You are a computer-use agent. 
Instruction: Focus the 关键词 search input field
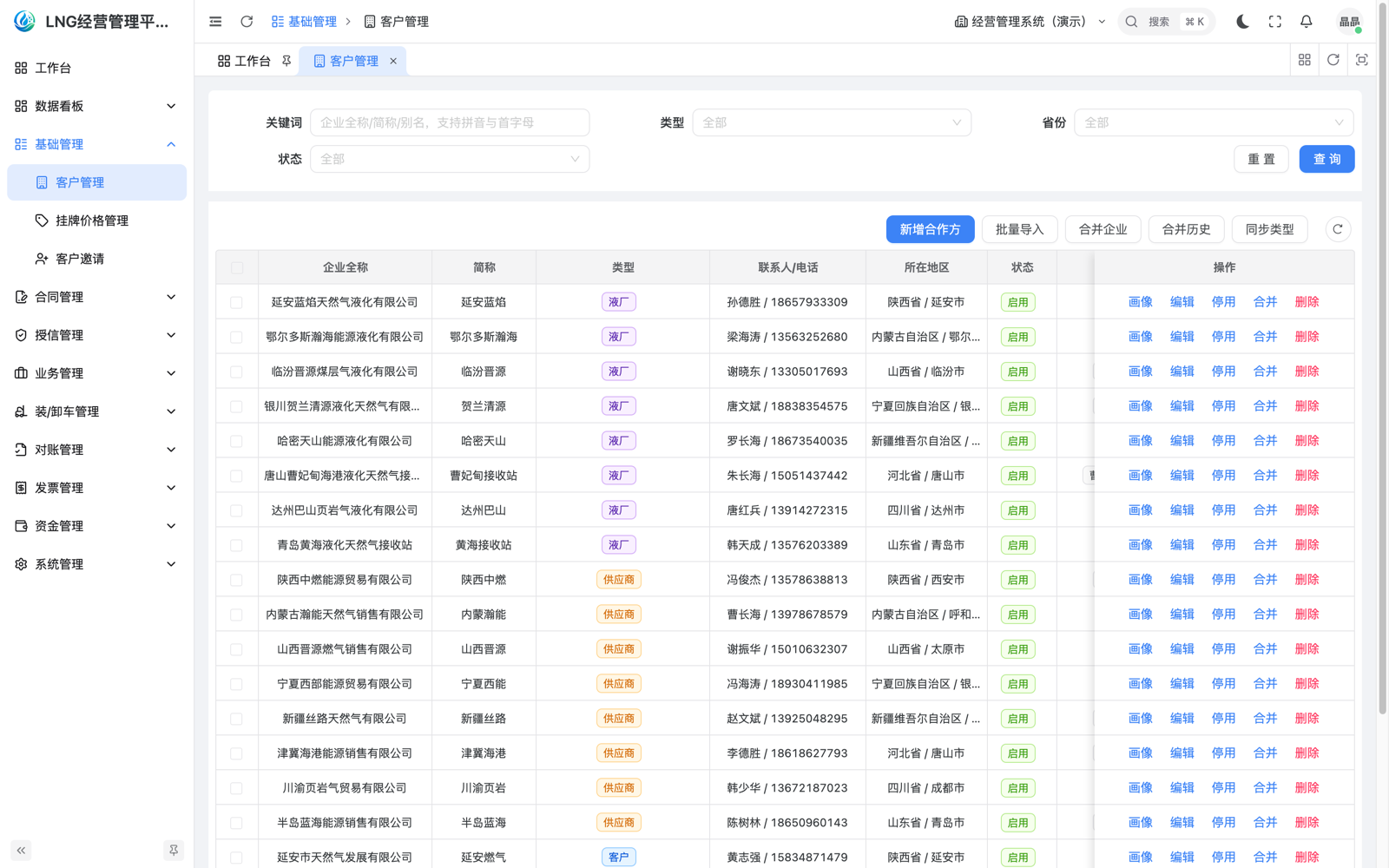click(x=450, y=122)
